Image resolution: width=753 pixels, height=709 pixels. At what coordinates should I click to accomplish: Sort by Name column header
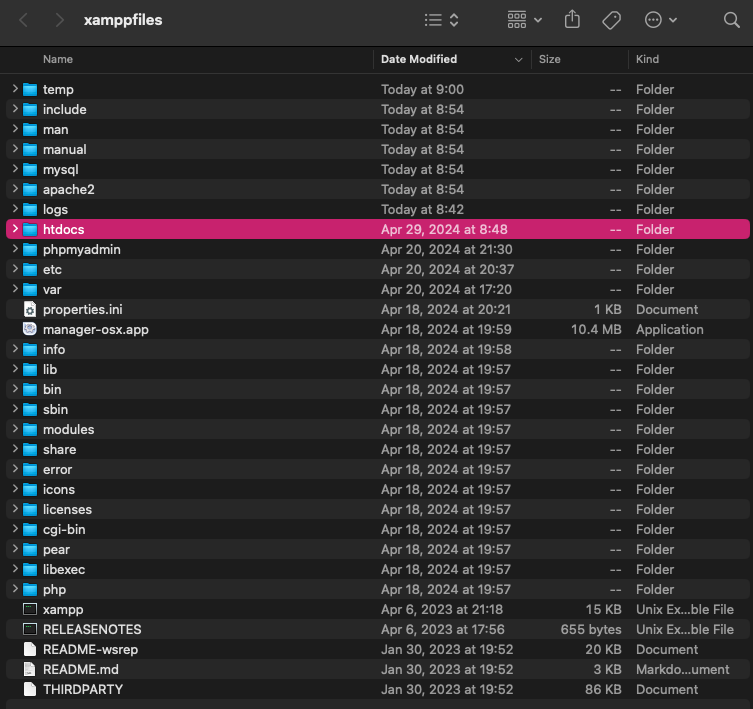58,59
